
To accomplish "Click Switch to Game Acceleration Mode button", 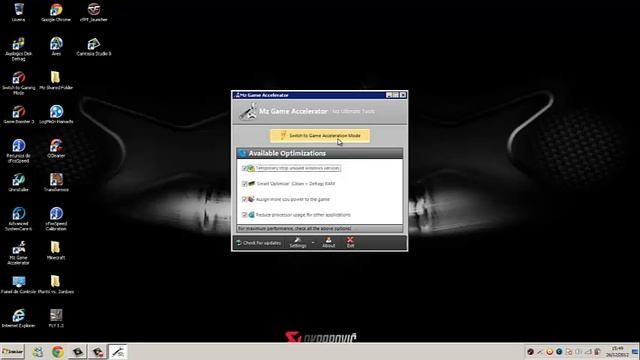I will [x=320, y=136].
